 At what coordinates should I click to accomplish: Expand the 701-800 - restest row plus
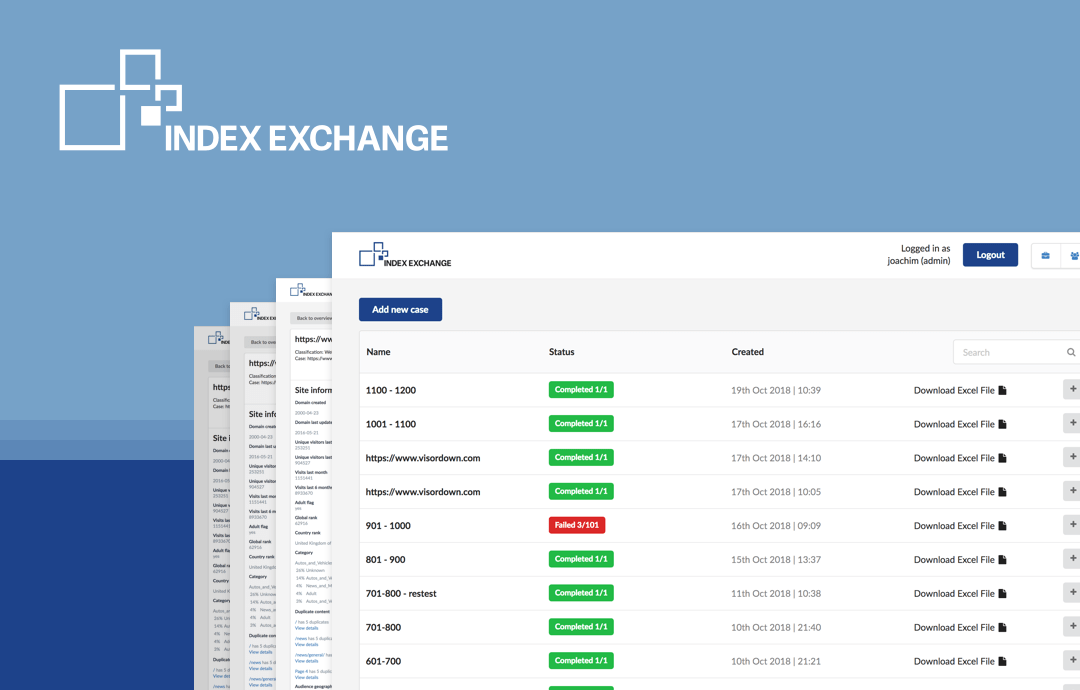(x=1072, y=592)
